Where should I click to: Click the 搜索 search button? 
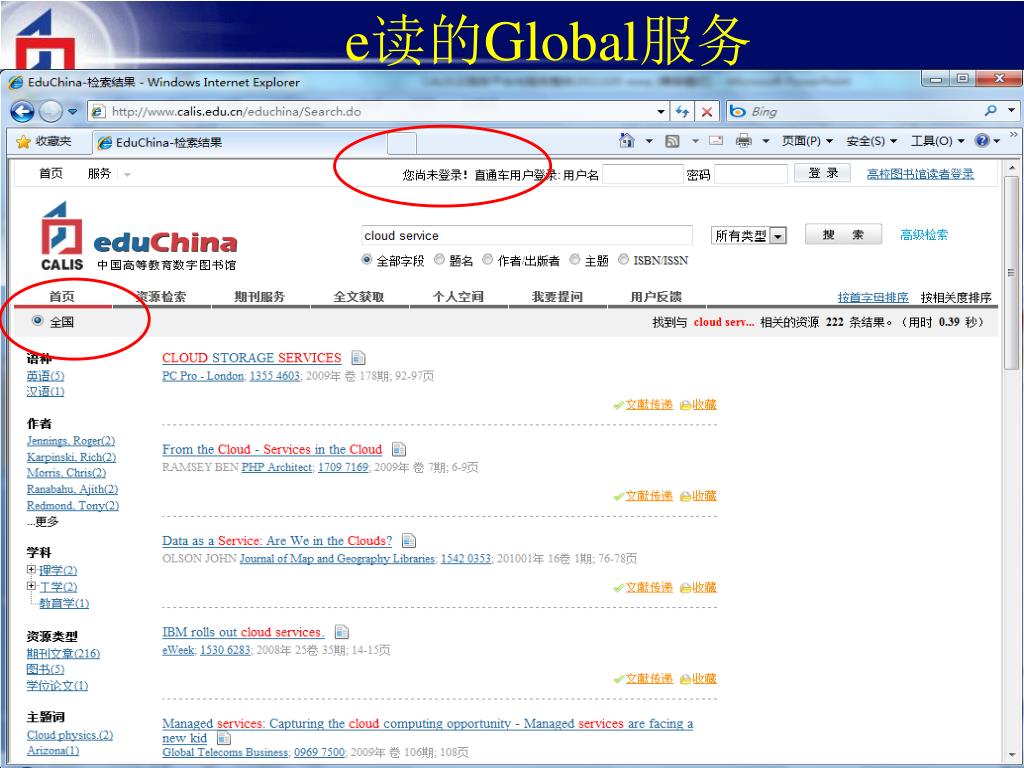(x=843, y=234)
